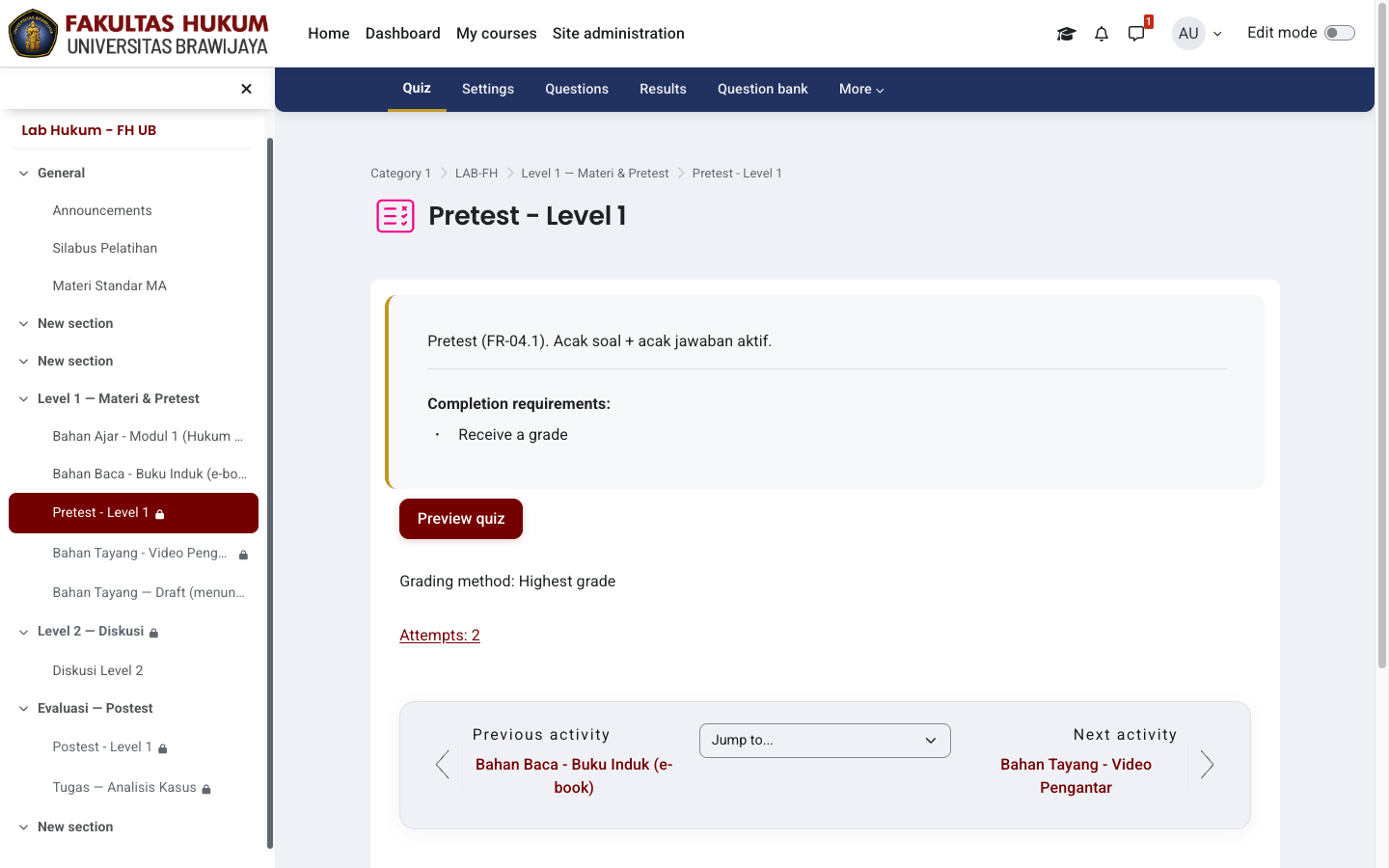
Task: Switch to the Results tab
Action: click(x=663, y=89)
